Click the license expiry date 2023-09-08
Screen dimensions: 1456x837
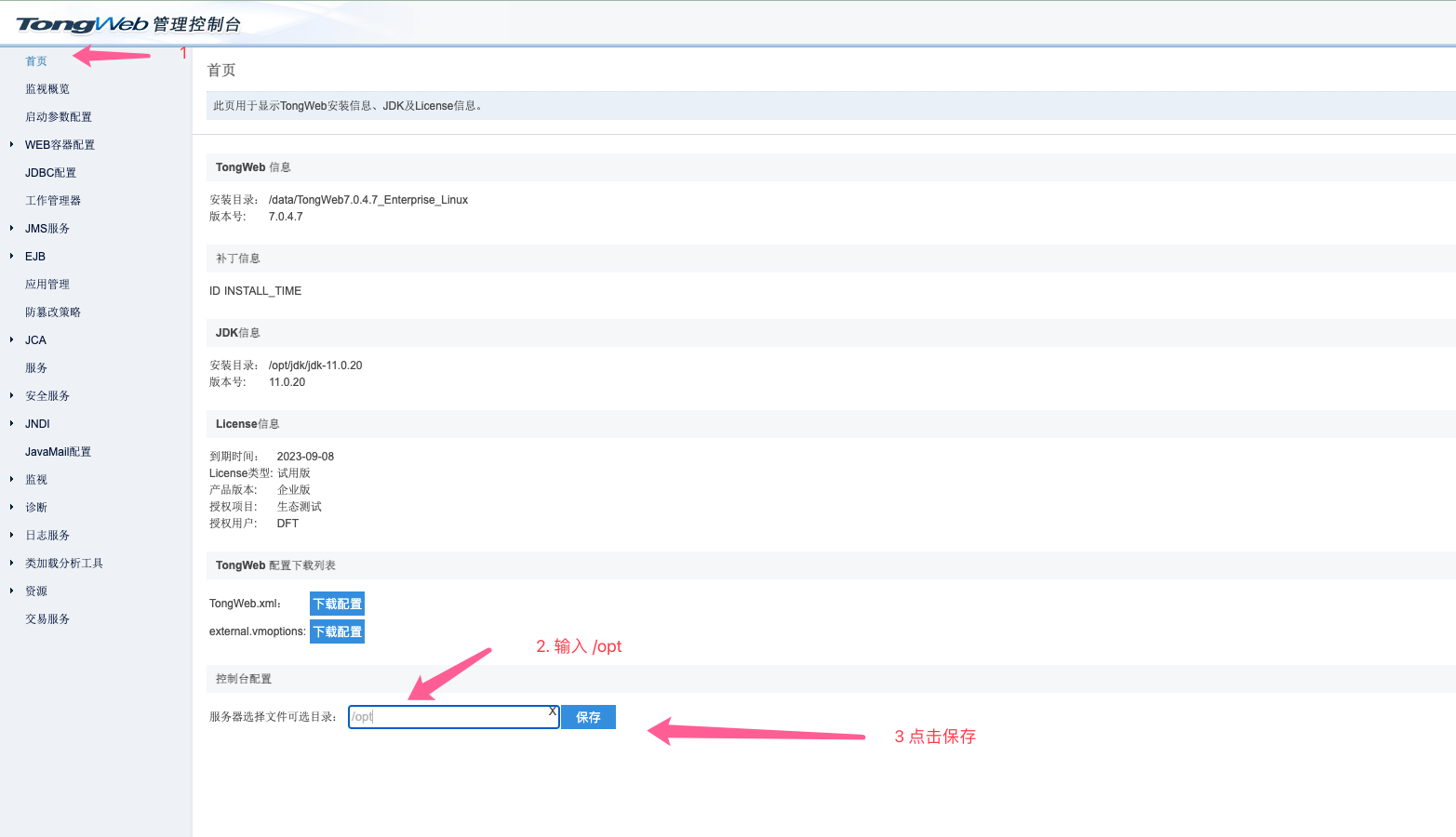tap(305, 457)
